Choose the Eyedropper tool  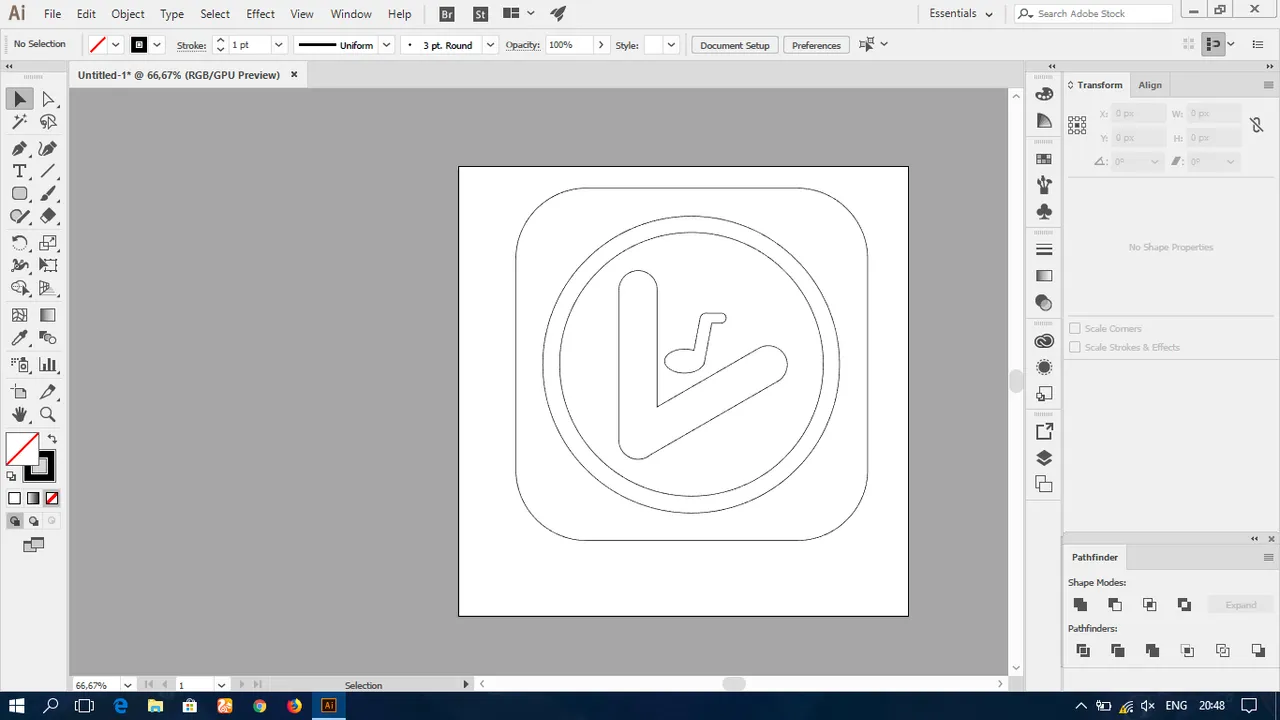(20, 339)
